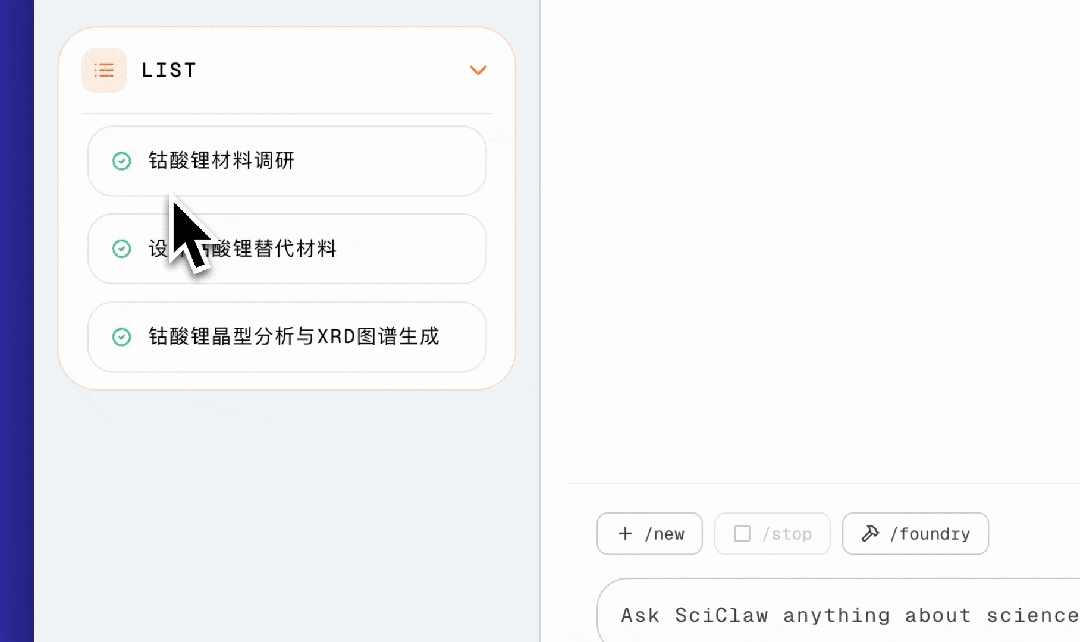The image size is (1080, 642).
Task: Click the plus icon in the /new button
Action: pos(625,534)
